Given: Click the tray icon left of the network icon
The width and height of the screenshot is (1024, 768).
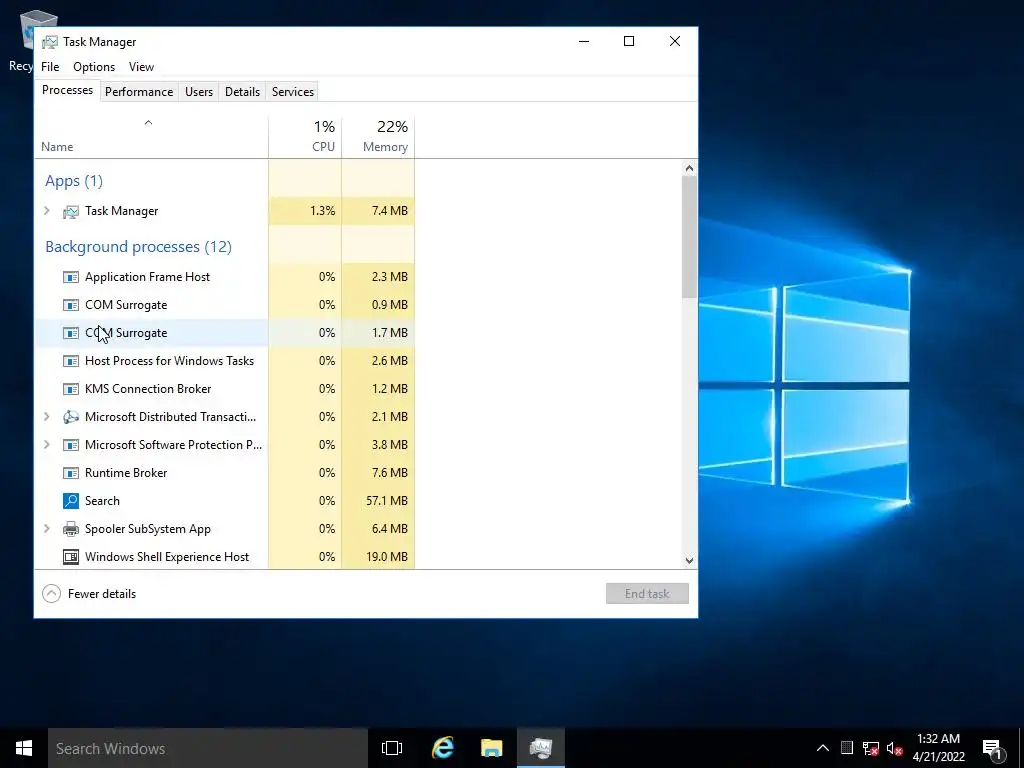Looking at the screenshot, I should click(846, 748).
